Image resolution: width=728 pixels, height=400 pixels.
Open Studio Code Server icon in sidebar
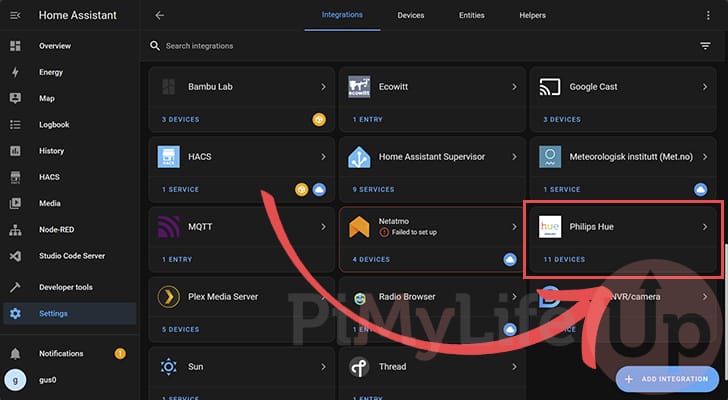(x=15, y=256)
